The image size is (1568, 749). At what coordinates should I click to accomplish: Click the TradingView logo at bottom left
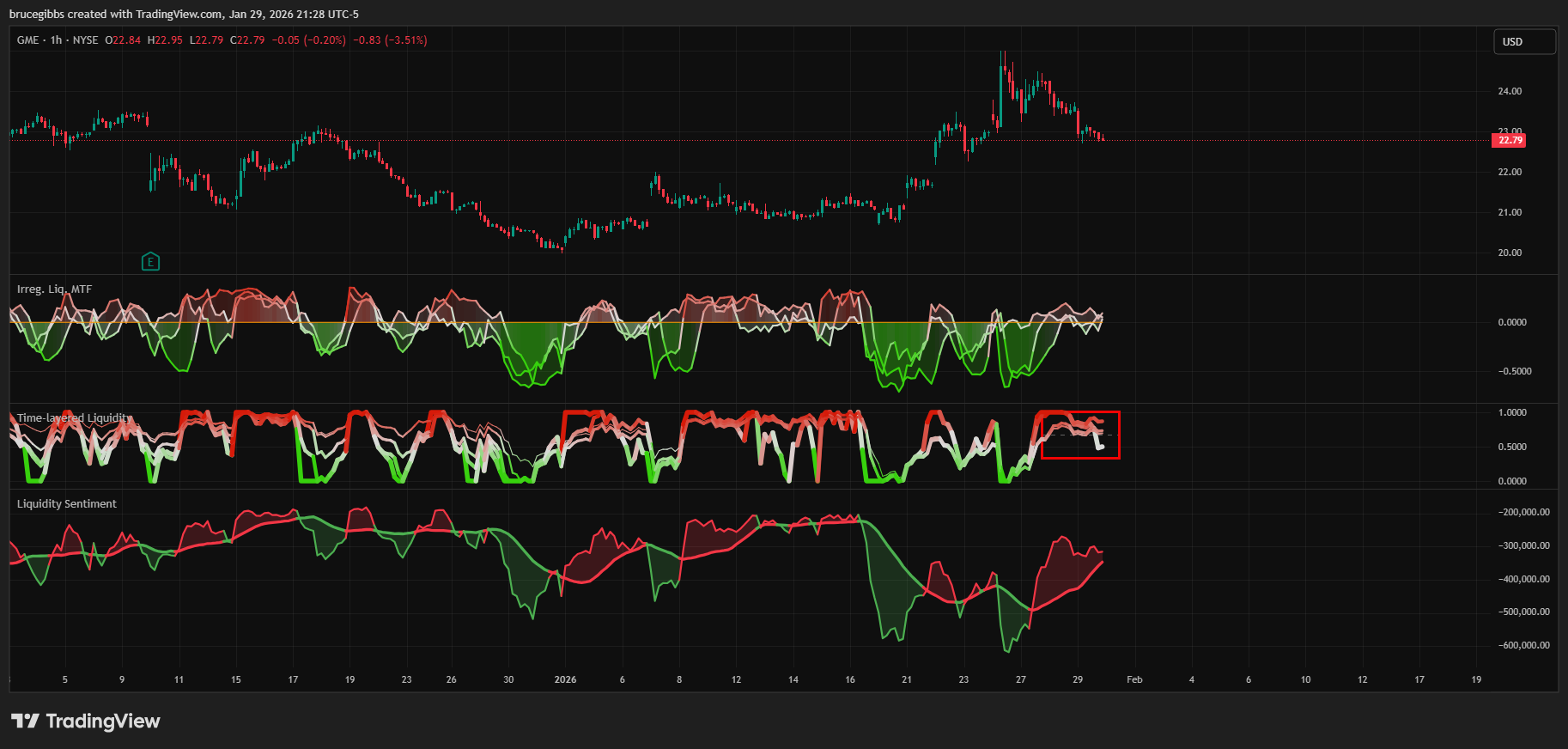[86, 721]
